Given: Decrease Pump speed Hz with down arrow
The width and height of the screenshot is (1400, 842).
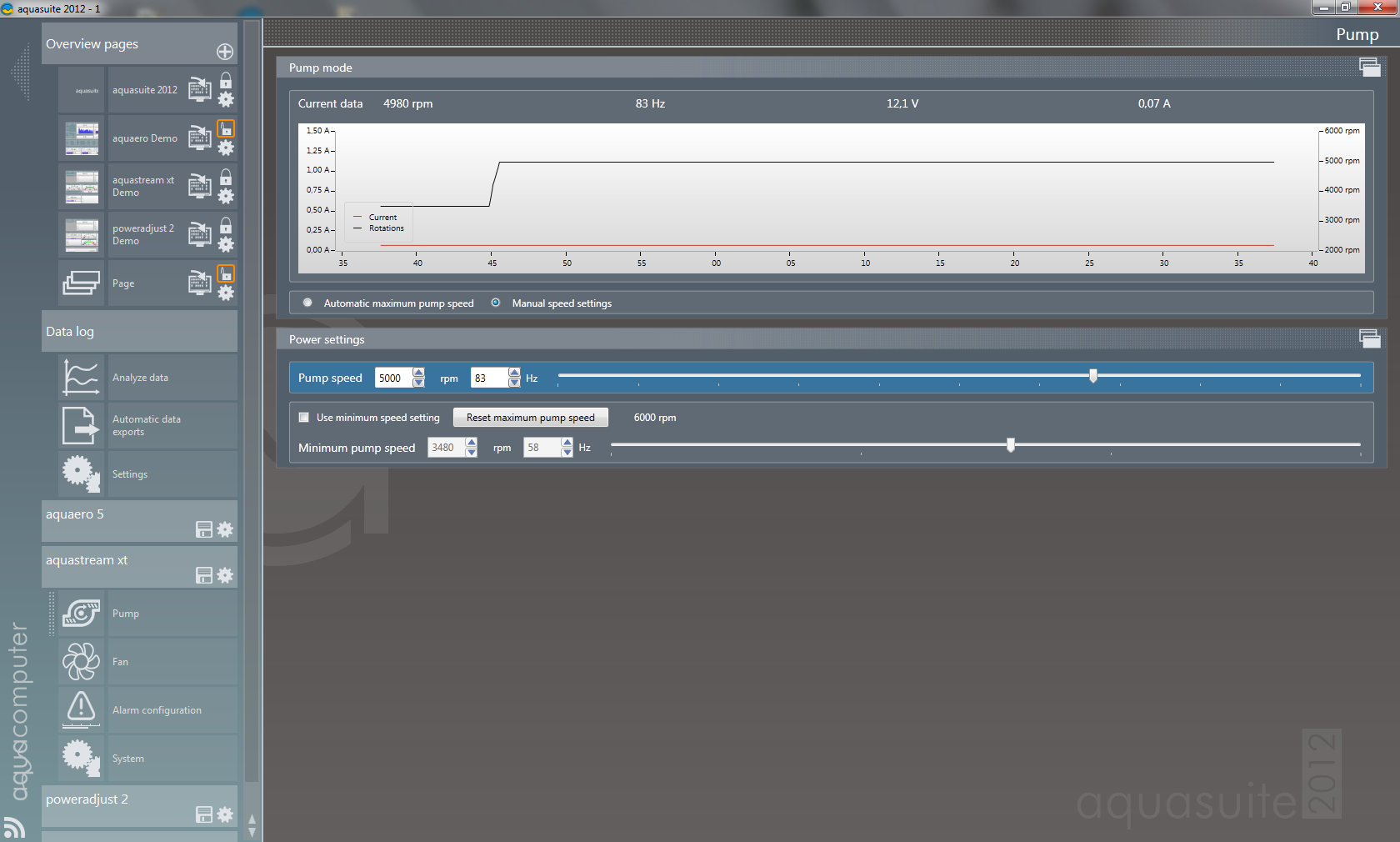Looking at the screenshot, I should 514,383.
